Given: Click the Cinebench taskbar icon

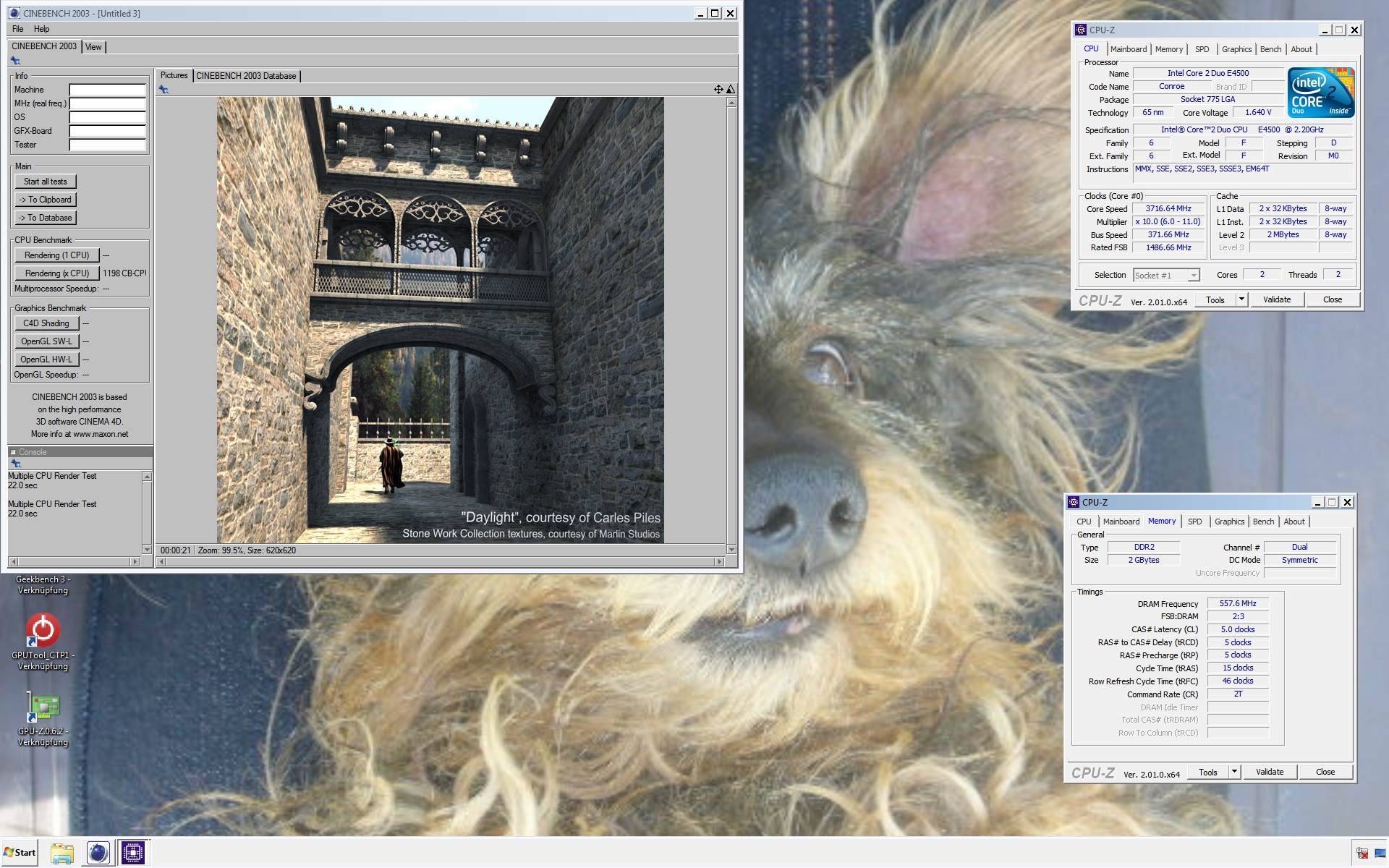Looking at the screenshot, I should pyautogui.click(x=98, y=853).
